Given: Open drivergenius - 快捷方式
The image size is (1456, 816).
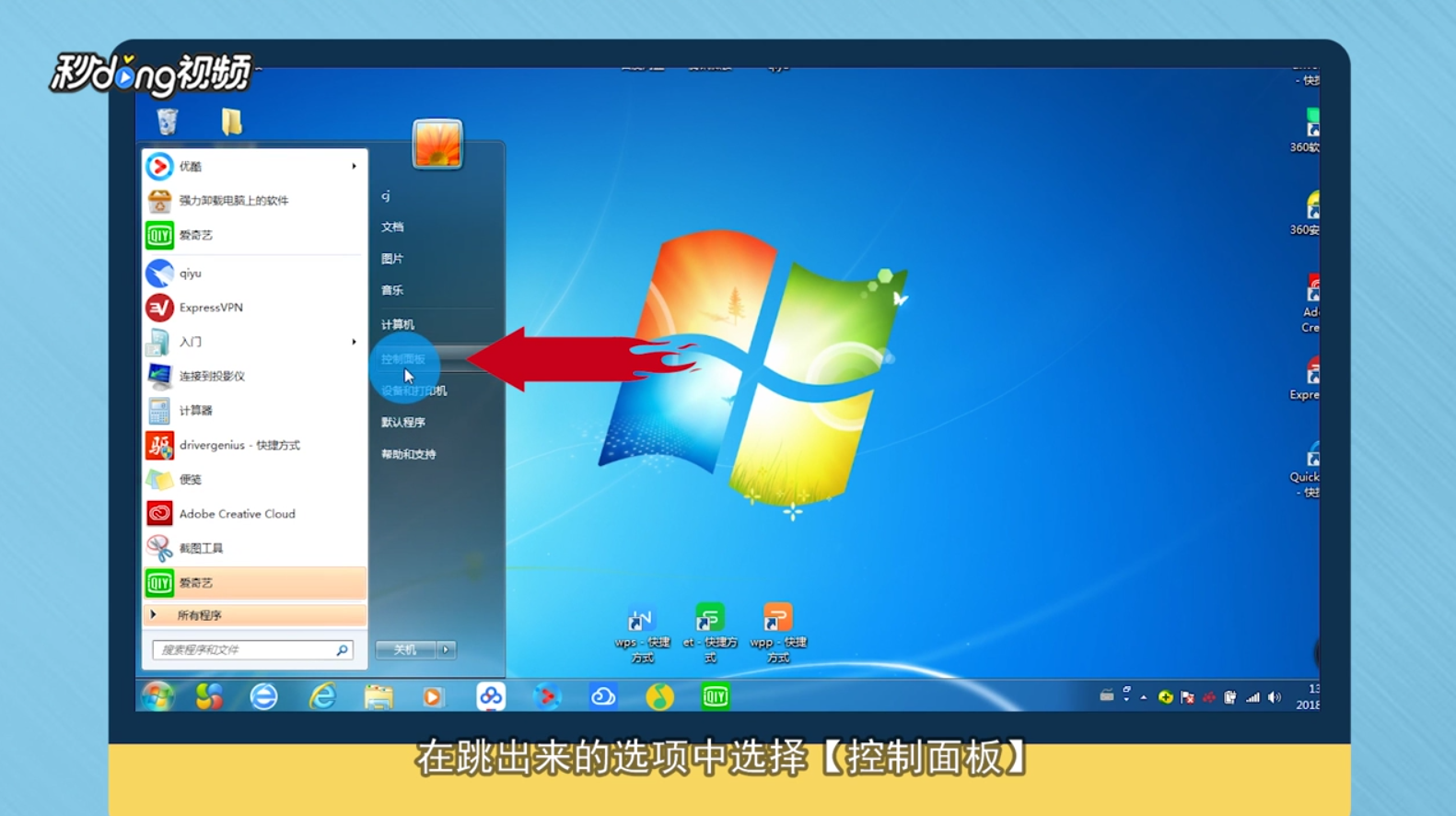Looking at the screenshot, I should coord(254,445).
